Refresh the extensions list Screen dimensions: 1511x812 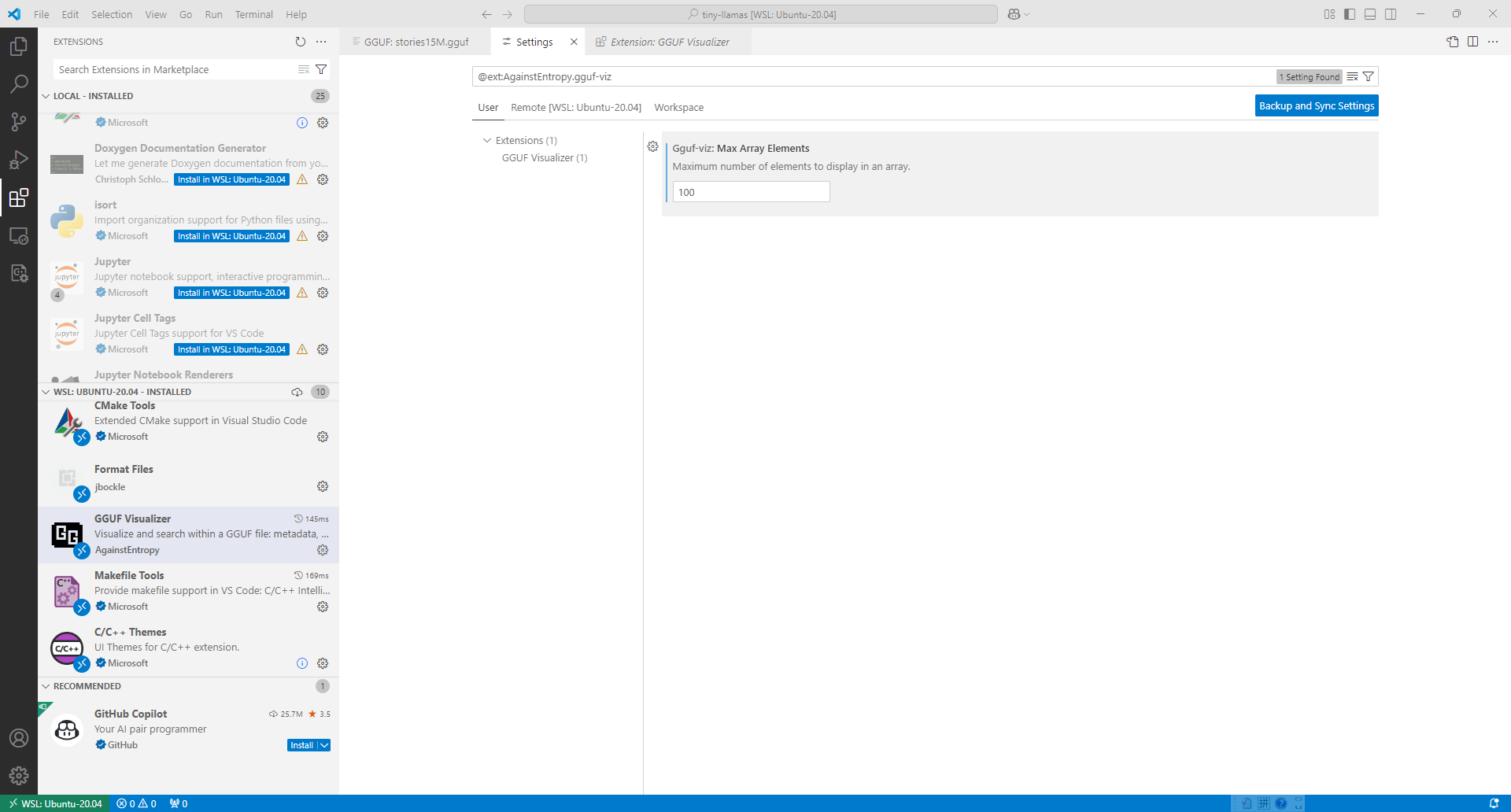point(300,42)
